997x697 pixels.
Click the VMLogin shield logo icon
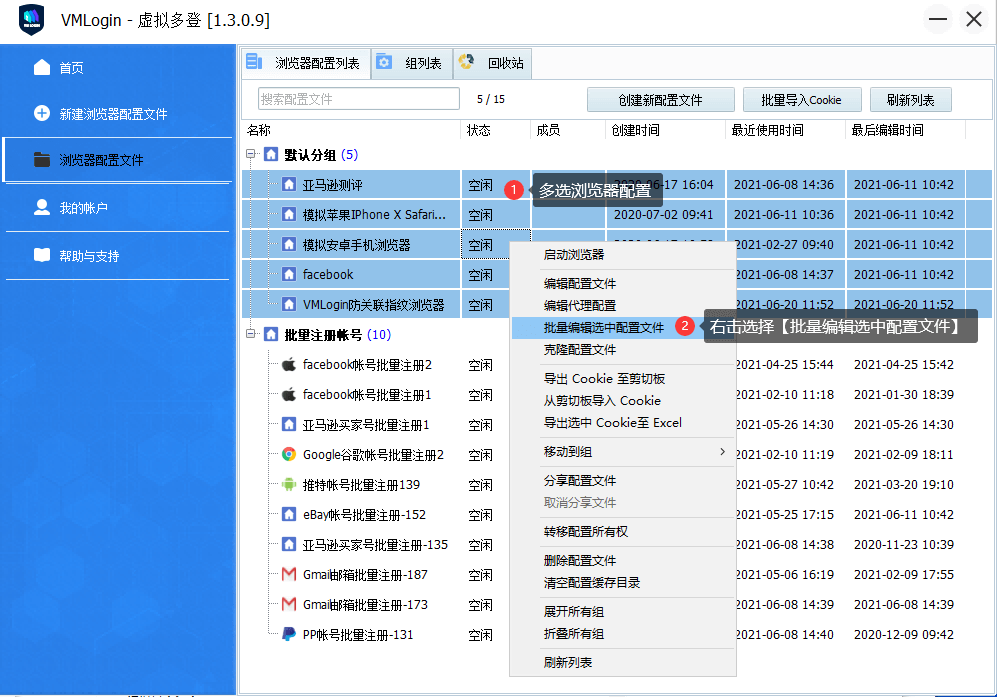31,20
